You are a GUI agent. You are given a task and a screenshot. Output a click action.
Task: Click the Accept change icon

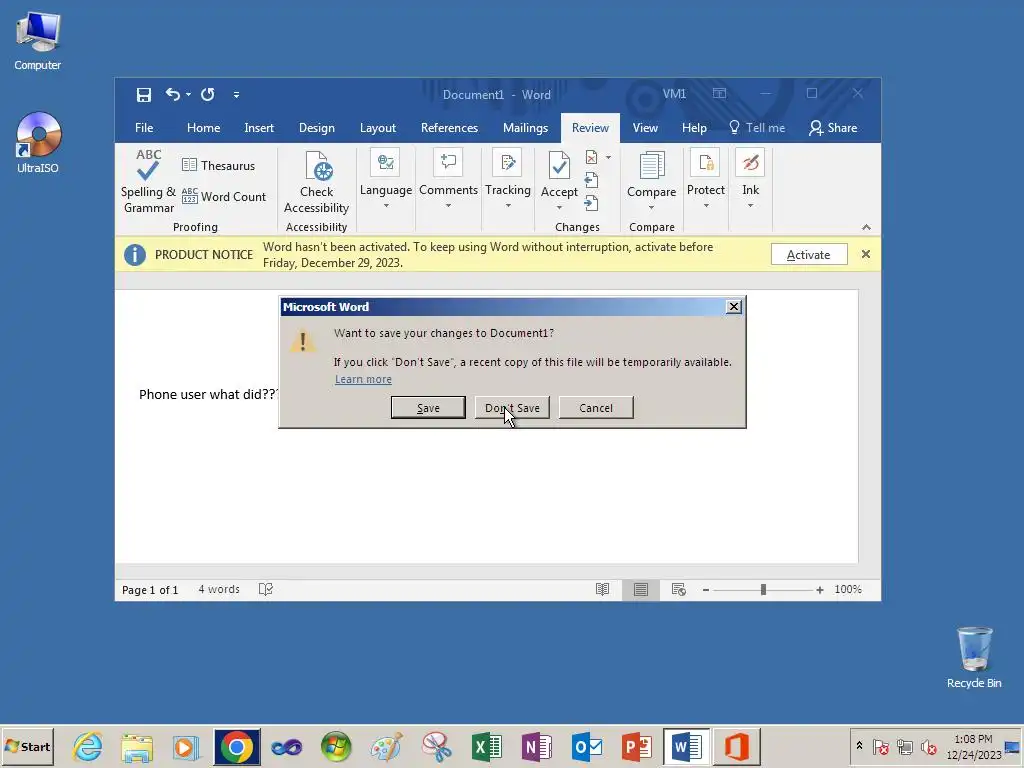click(x=559, y=165)
